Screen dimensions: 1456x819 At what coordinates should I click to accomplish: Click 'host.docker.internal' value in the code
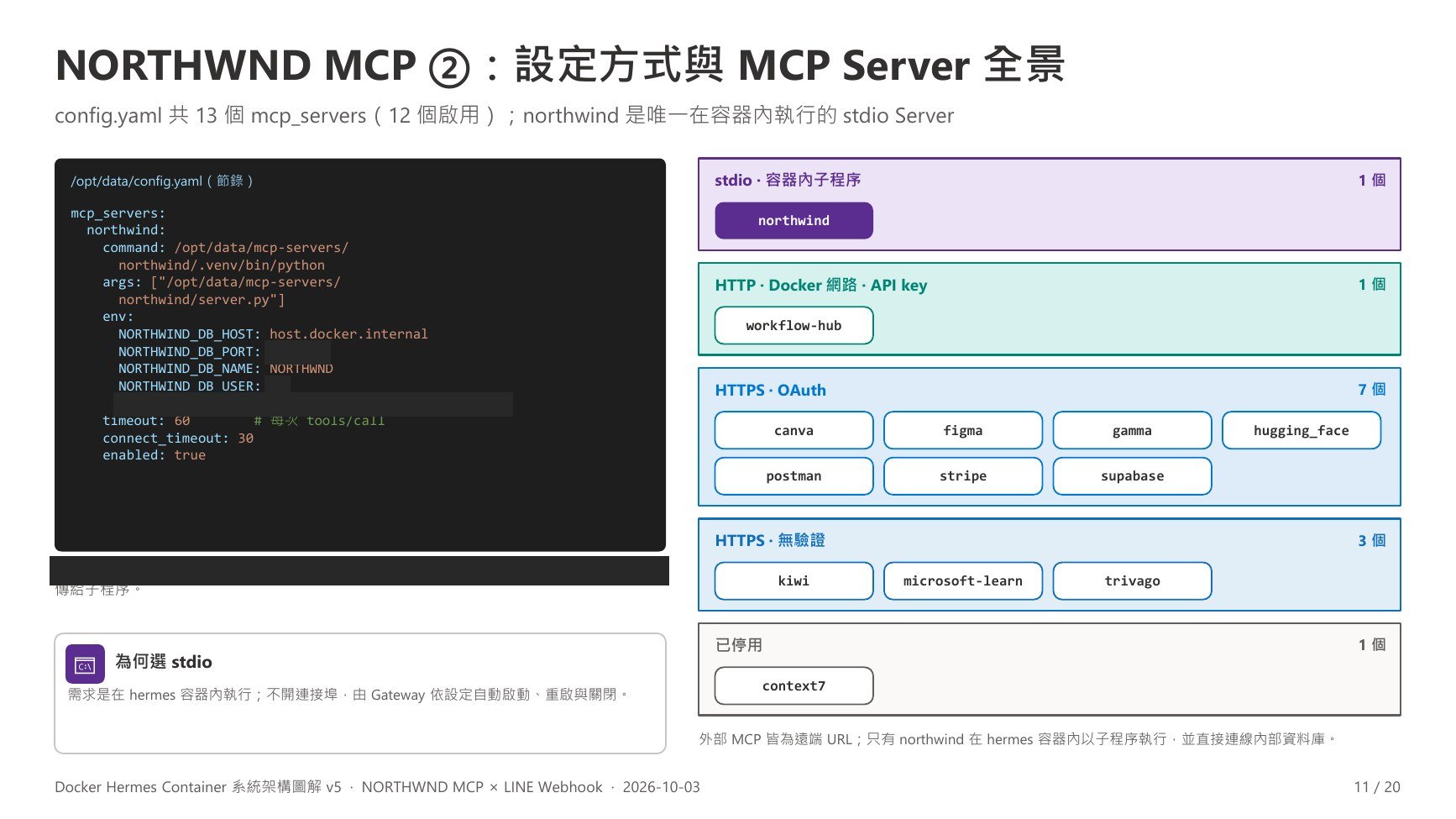[348, 334]
